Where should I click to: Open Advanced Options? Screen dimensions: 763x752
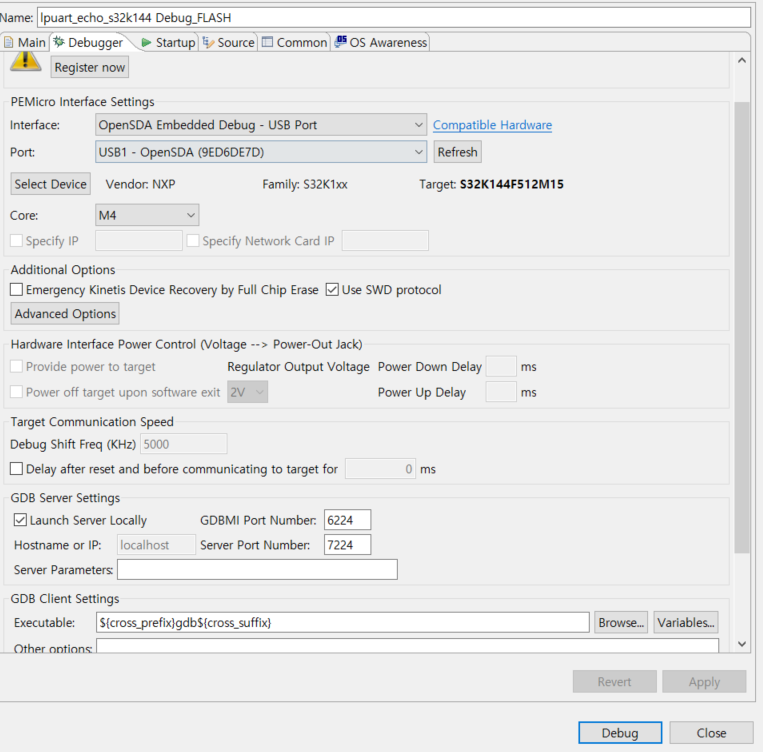click(65, 313)
